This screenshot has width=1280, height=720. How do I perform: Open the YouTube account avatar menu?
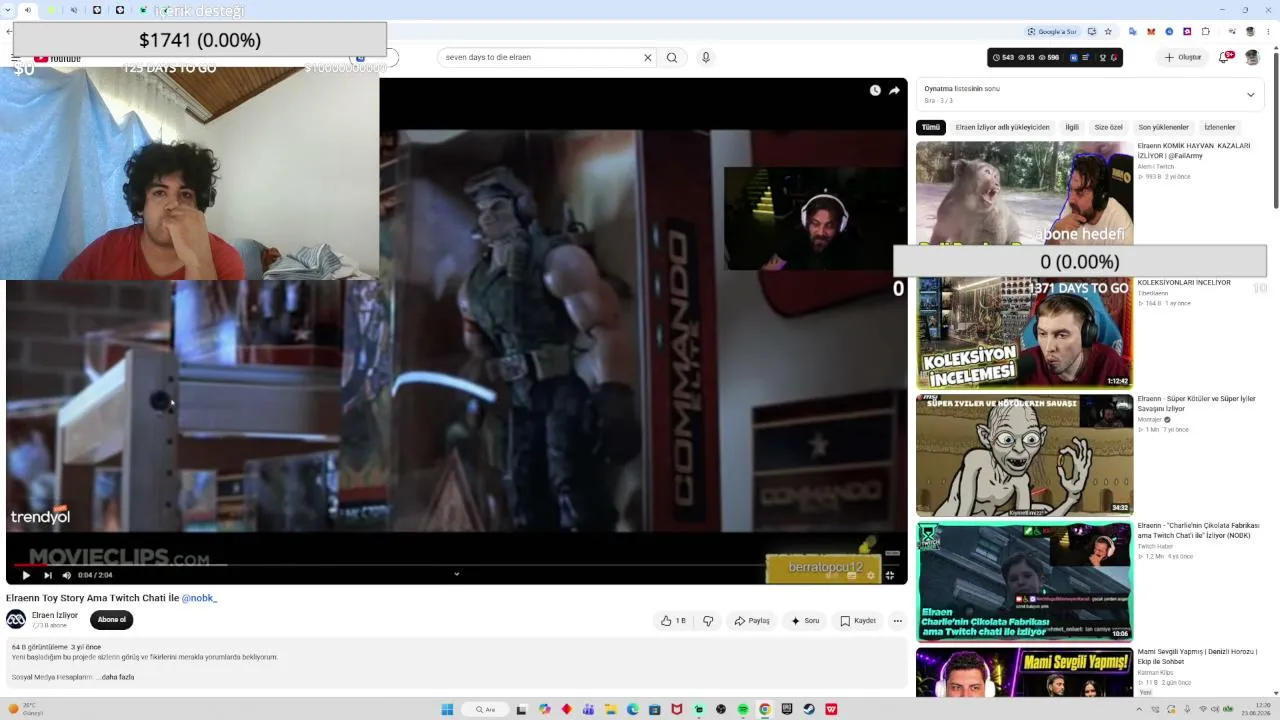click(x=1252, y=57)
